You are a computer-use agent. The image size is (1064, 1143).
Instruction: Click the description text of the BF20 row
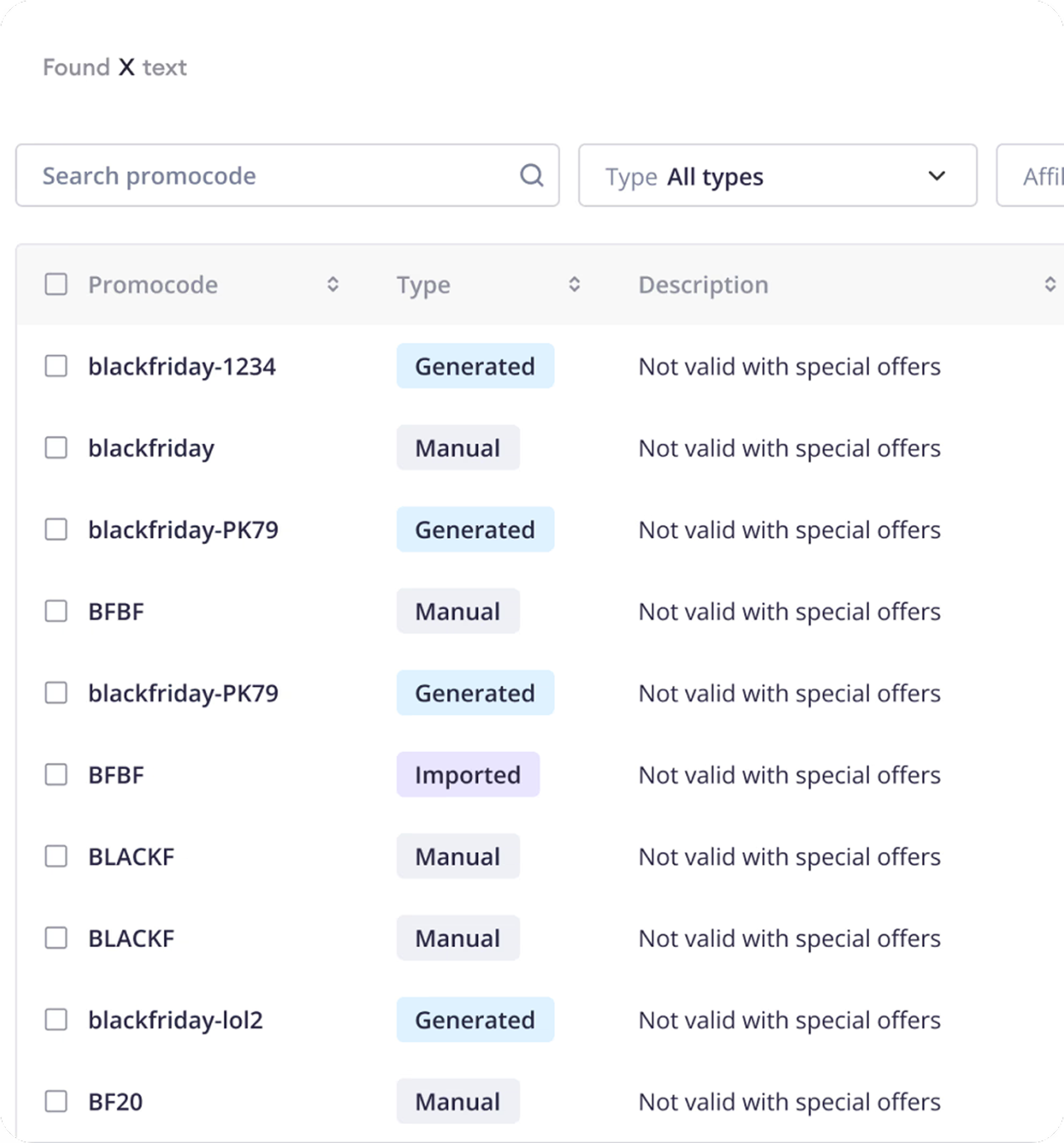click(x=789, y=1102)
